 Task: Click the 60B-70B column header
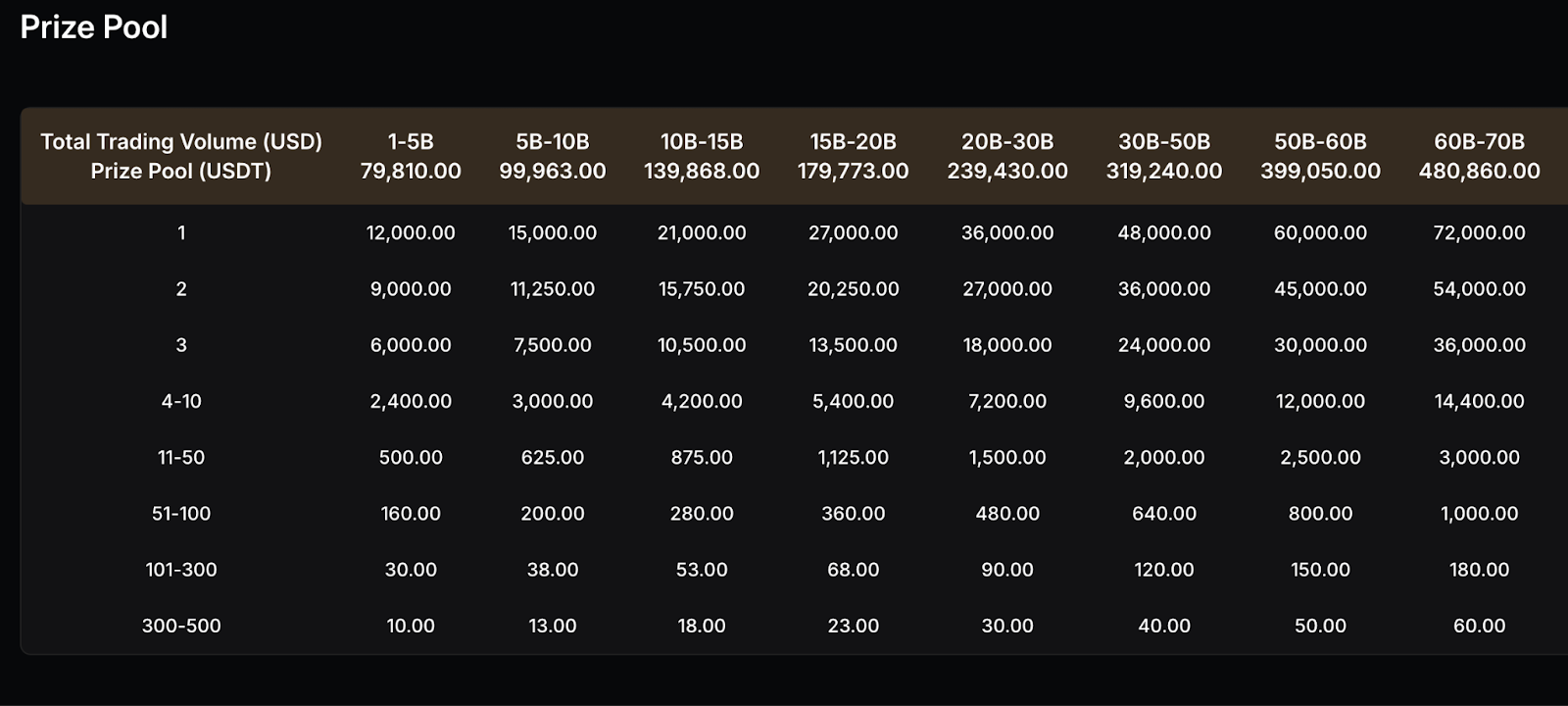point(1479,142)
